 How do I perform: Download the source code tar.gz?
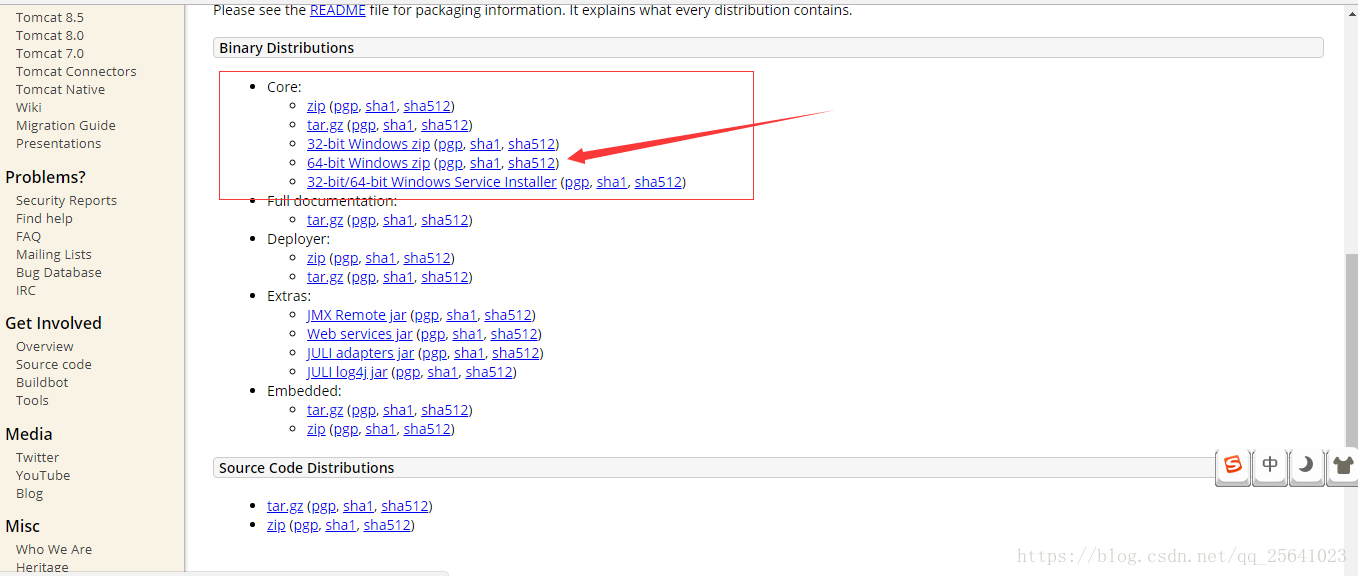tap(285, 506)
